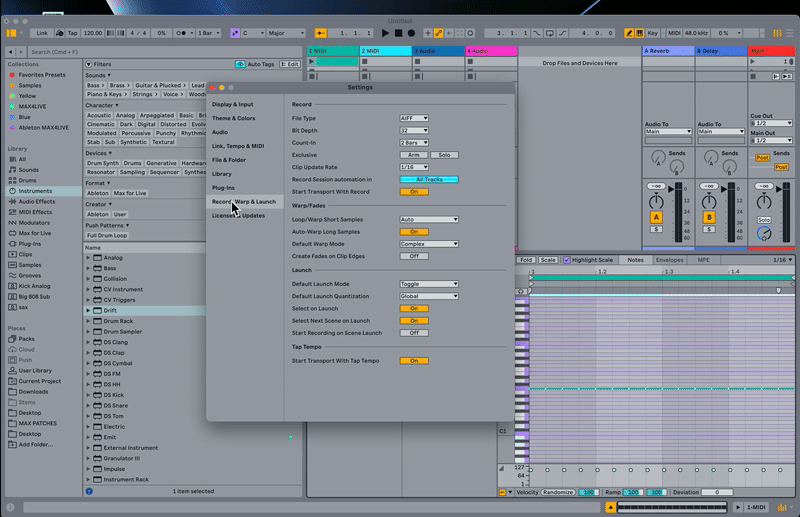Viewport: 800px width, 517px height.
Task: Select the red Favorites Presets collection
Action: (12, 75)
